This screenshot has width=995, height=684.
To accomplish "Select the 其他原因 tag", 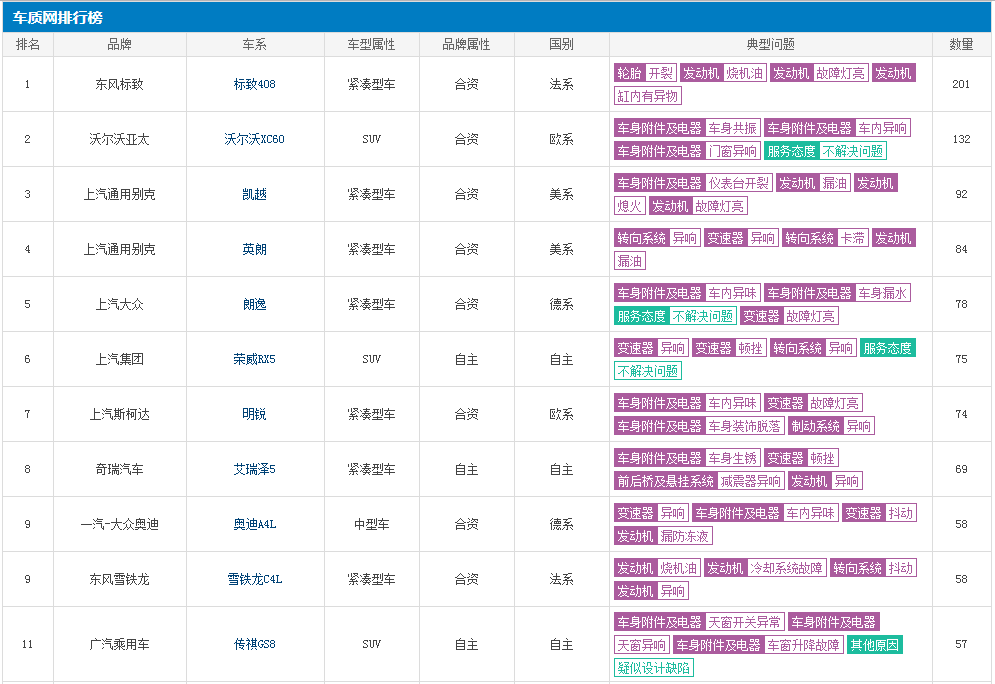I will [874, 645].
